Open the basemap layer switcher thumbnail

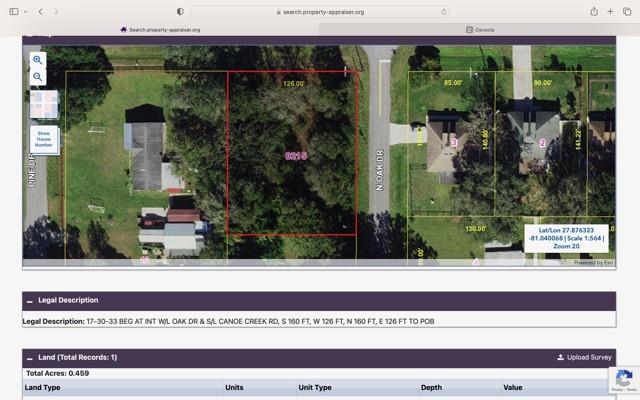44,104
